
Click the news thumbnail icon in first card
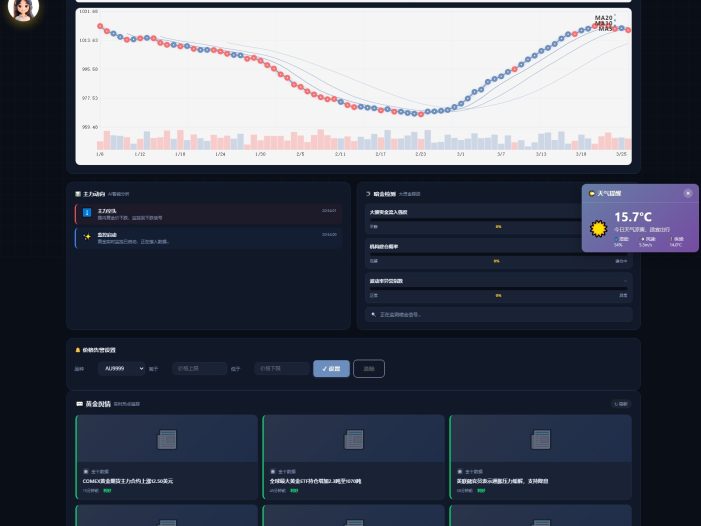[x=167, y=439]
